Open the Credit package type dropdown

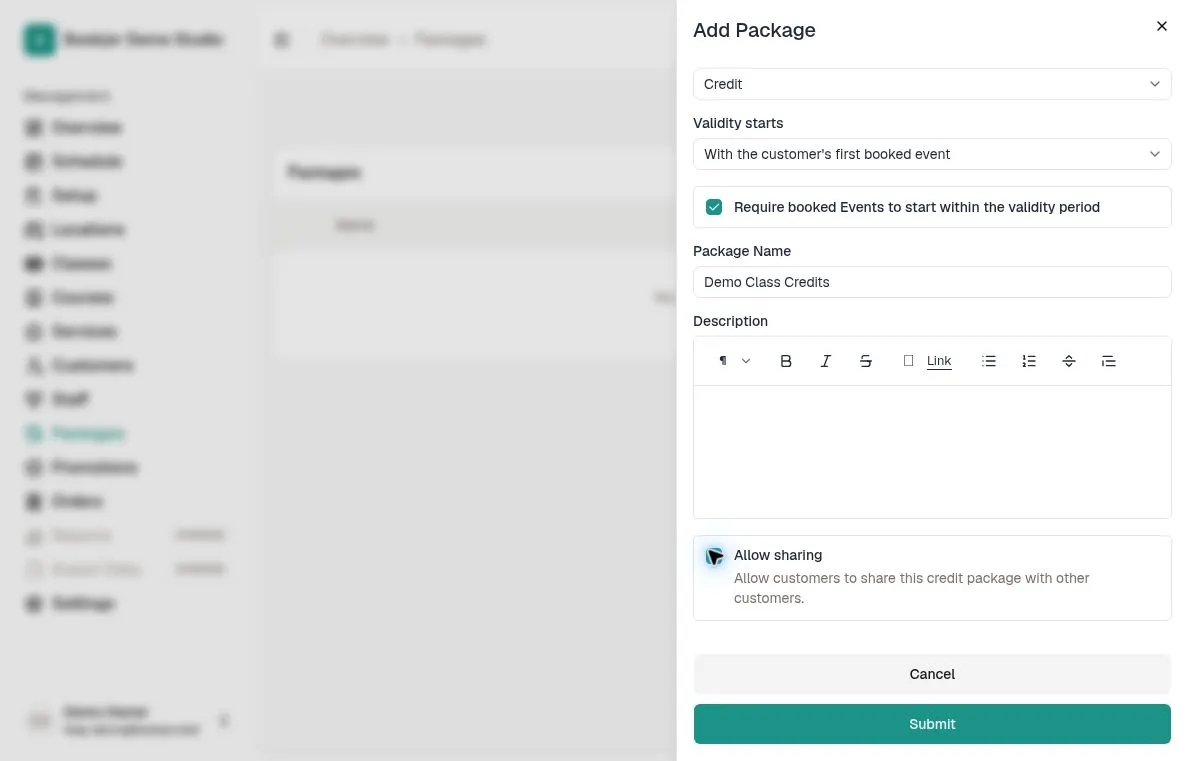pos(932,84)
